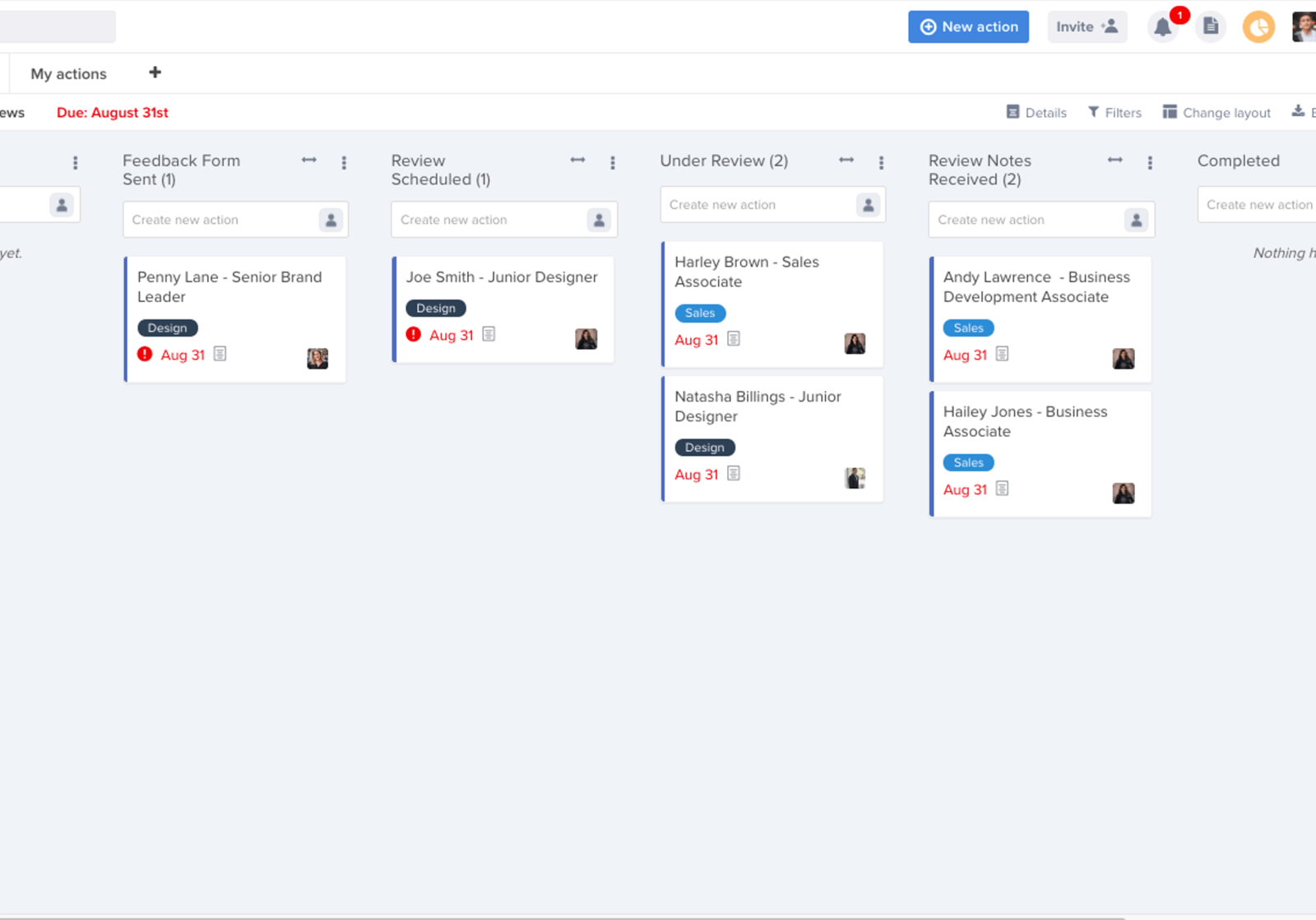Click Aug 31 due date on Hailey Jones card
Image resolution: width=1316 pixels, height=920 pixels.
(x=965, y=490)
